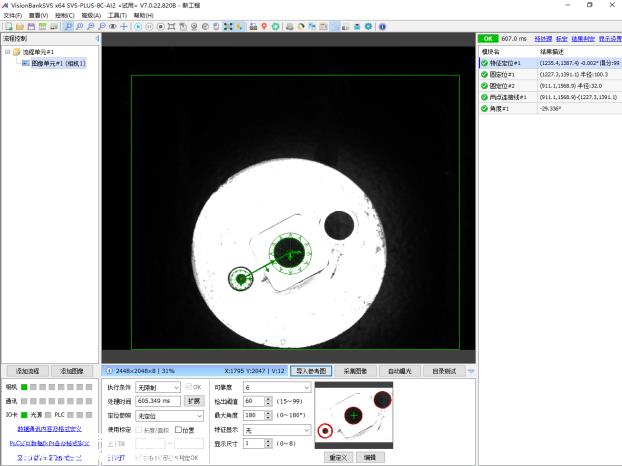Screen dimensions: 622x466
Task: Click the green grid toolbar icon
Action: pos(42,27)
